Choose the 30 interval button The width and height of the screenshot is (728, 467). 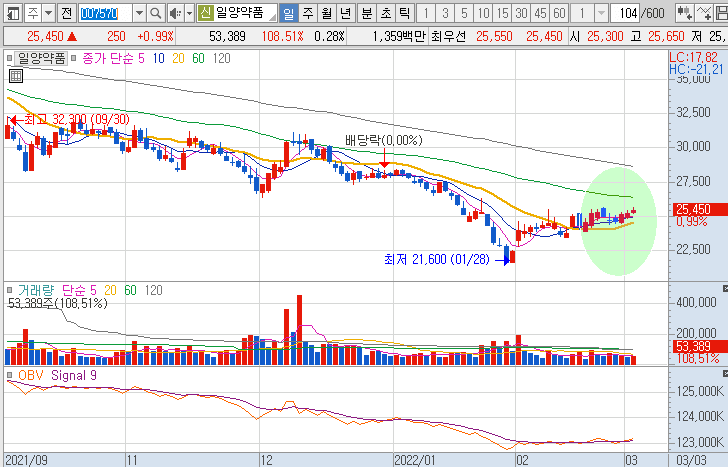[x=521, y=13]
